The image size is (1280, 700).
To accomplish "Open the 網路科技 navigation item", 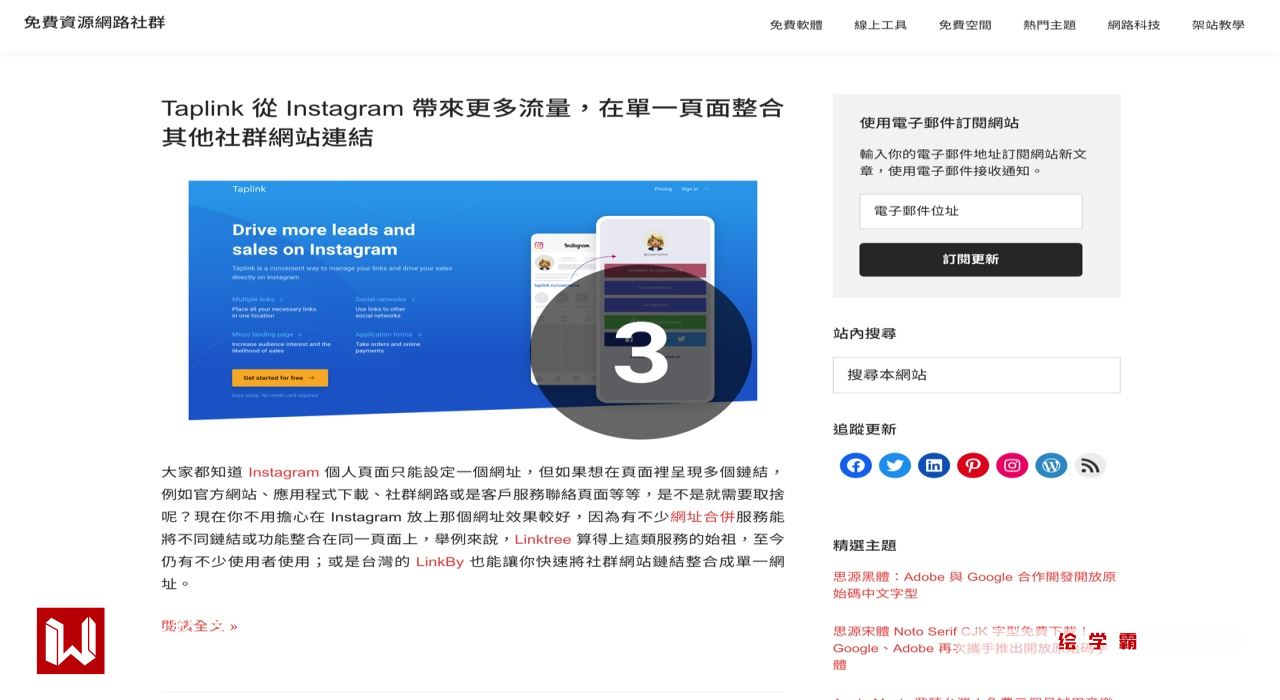I will (x=1134, y=25).
